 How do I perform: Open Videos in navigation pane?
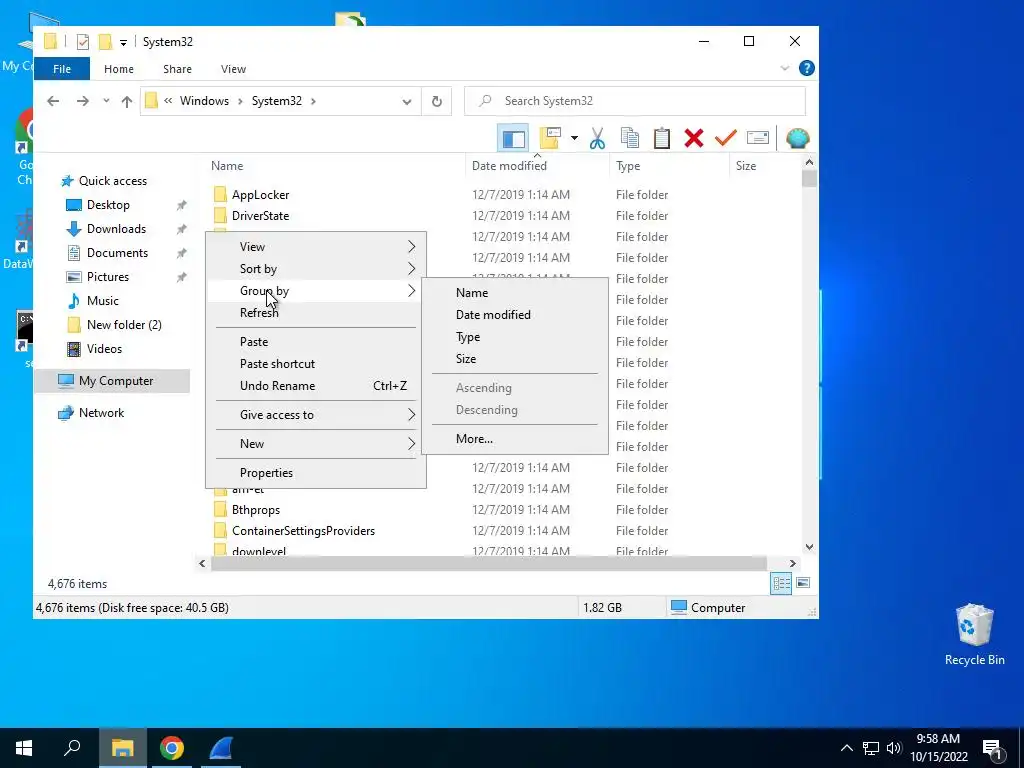coord(104,349)
